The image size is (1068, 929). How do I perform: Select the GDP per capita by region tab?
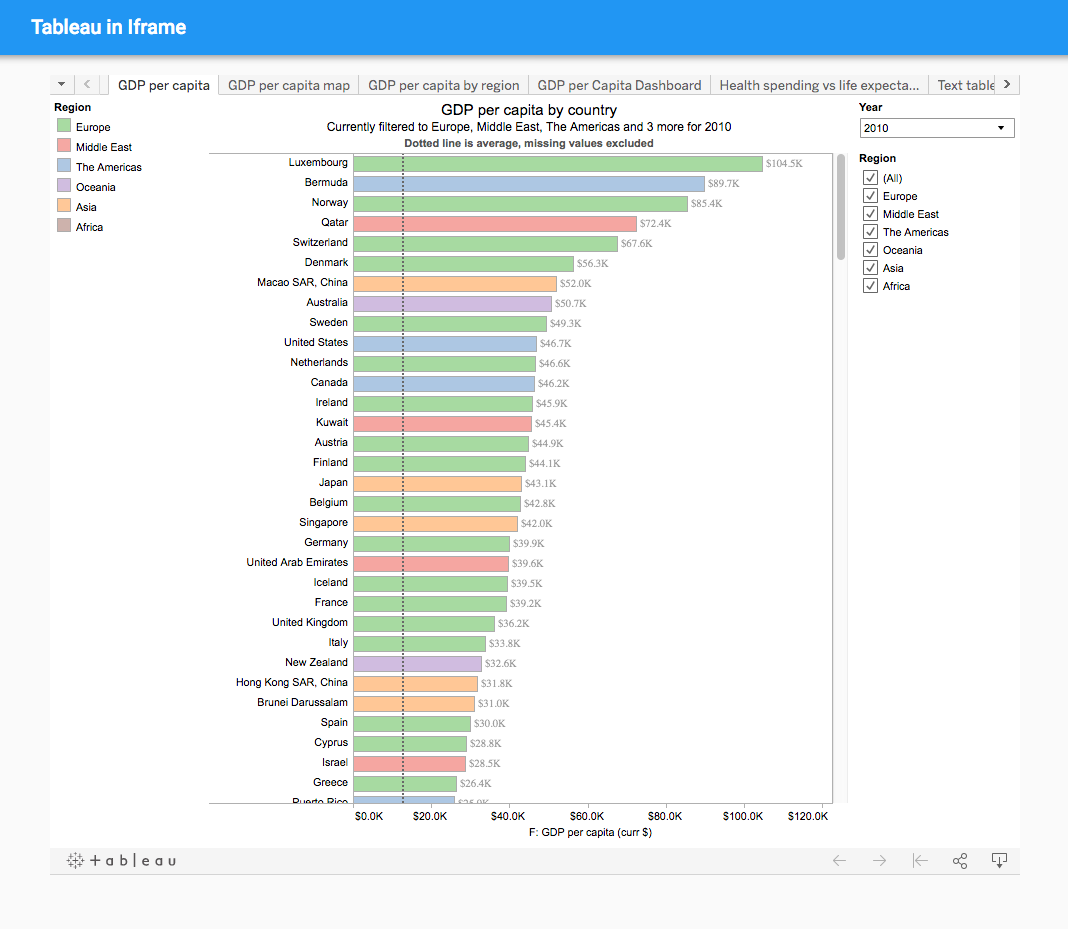444,85
